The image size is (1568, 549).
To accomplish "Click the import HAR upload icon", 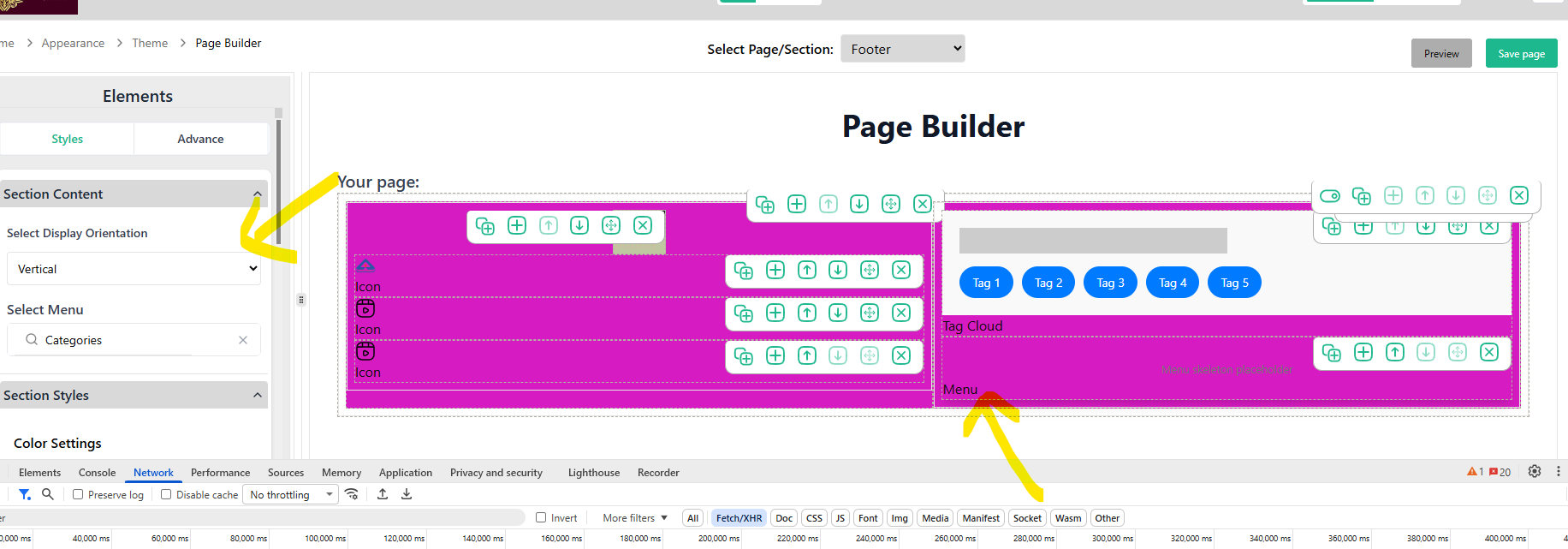I will (383, 494).
